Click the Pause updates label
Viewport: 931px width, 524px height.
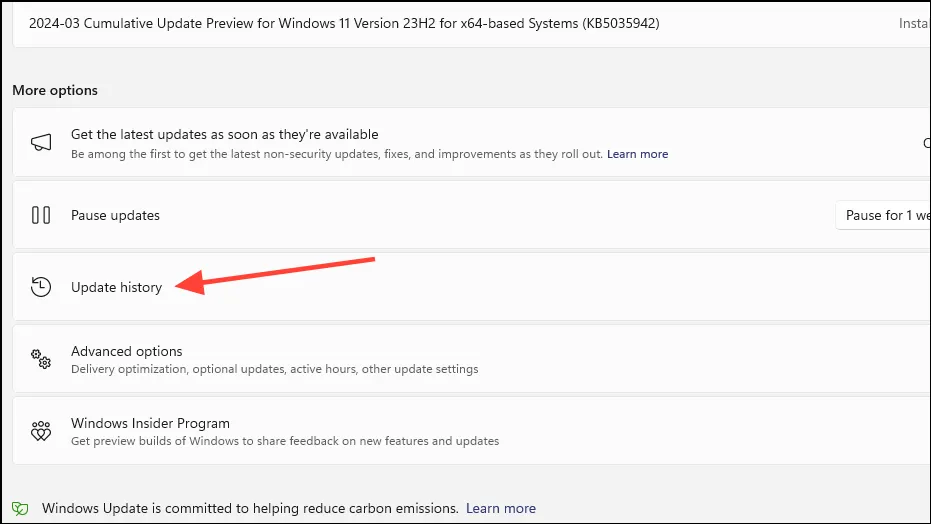point(115,215)
